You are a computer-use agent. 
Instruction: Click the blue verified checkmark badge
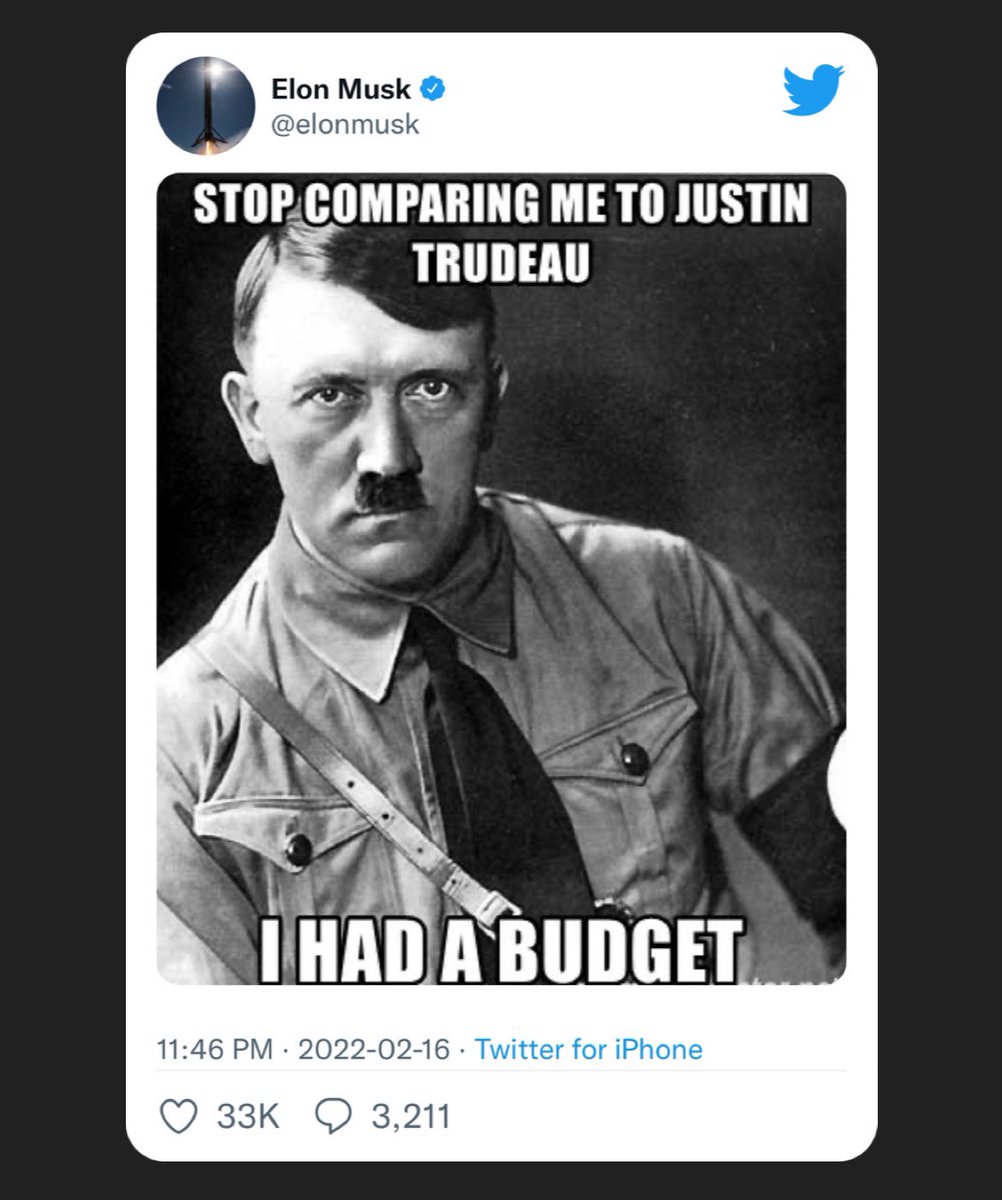click(432, 89)
